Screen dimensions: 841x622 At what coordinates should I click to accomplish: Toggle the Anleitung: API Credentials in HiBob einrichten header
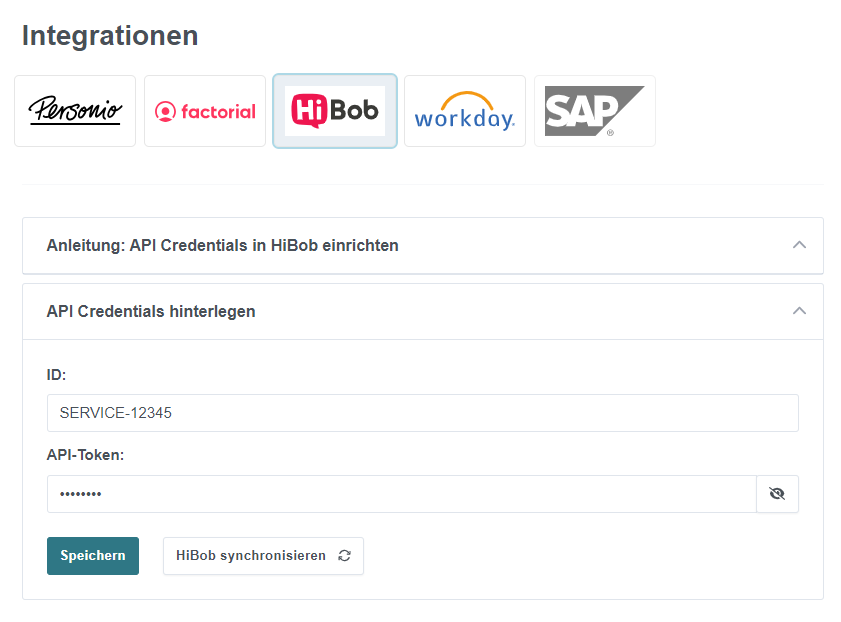[423, 246]
